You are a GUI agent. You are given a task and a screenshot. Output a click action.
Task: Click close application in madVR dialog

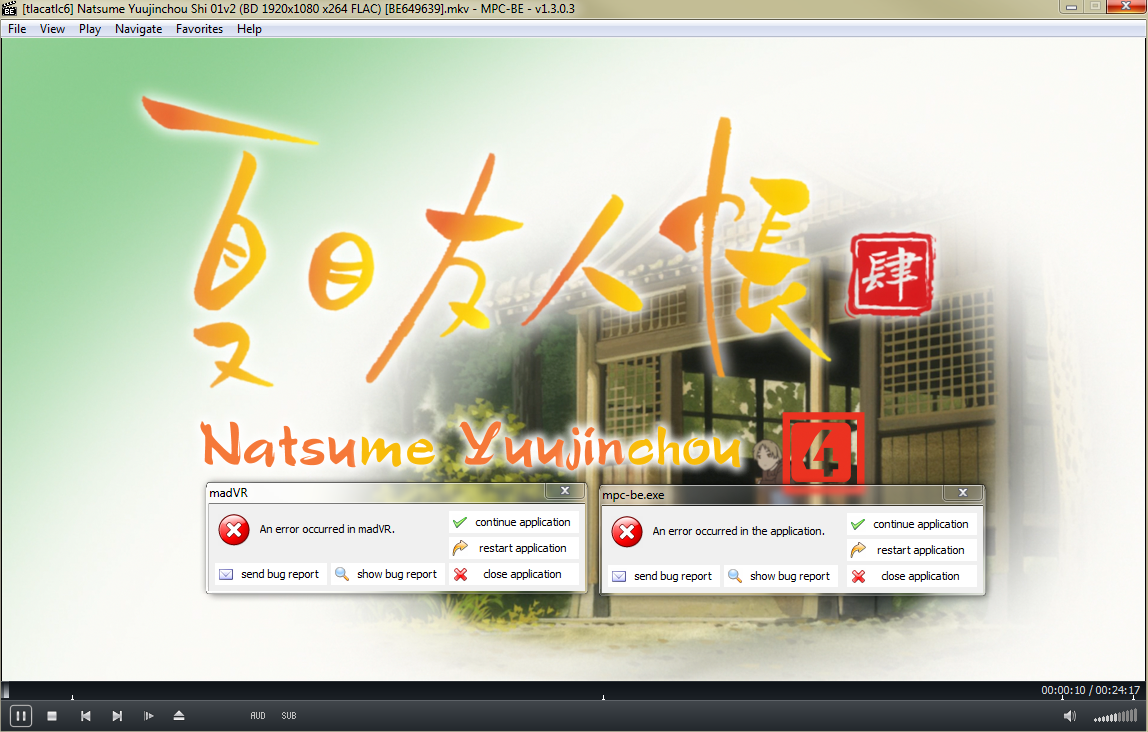click(514, 575)
